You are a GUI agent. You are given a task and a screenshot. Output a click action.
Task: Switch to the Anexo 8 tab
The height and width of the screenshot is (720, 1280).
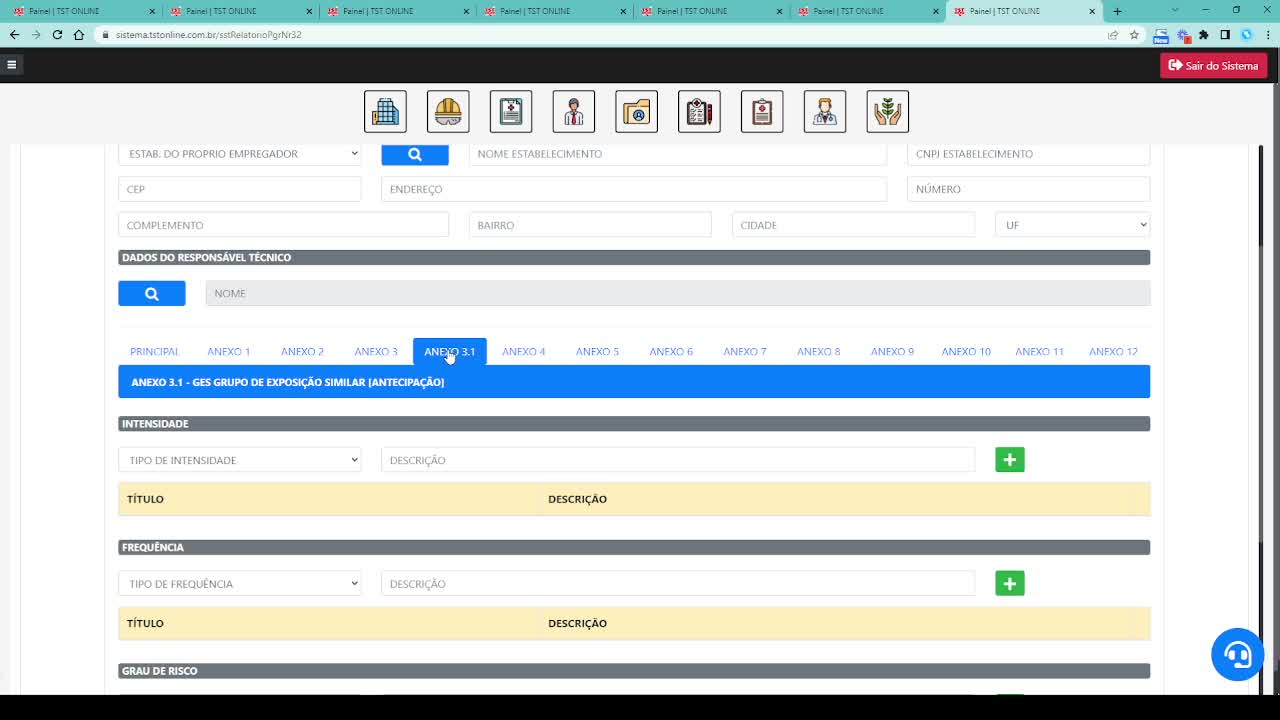[x=819, y=351]
